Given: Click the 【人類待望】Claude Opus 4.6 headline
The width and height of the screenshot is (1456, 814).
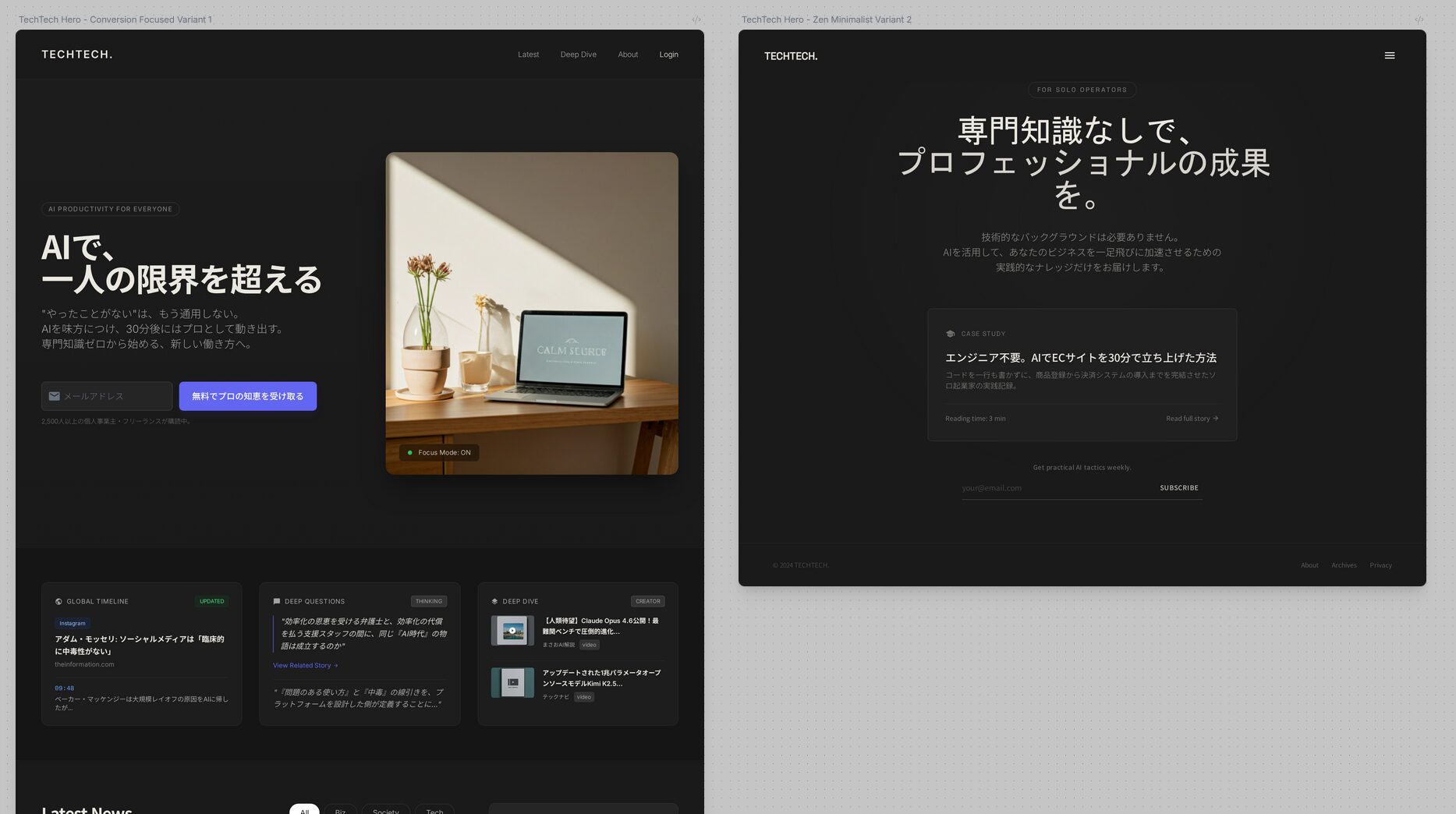Looking at the screenshot, I should click(601, 626).
